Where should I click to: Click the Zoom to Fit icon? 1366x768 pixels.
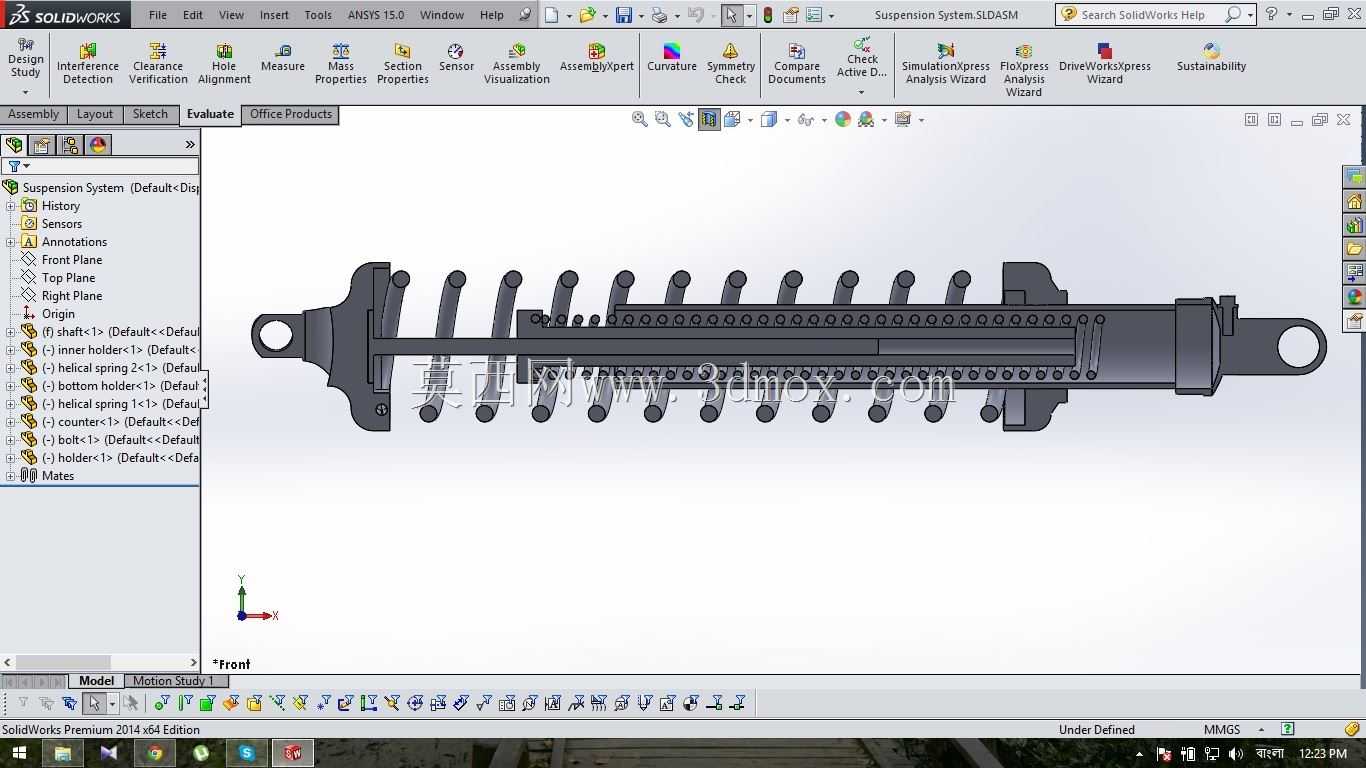pos(640,119)
